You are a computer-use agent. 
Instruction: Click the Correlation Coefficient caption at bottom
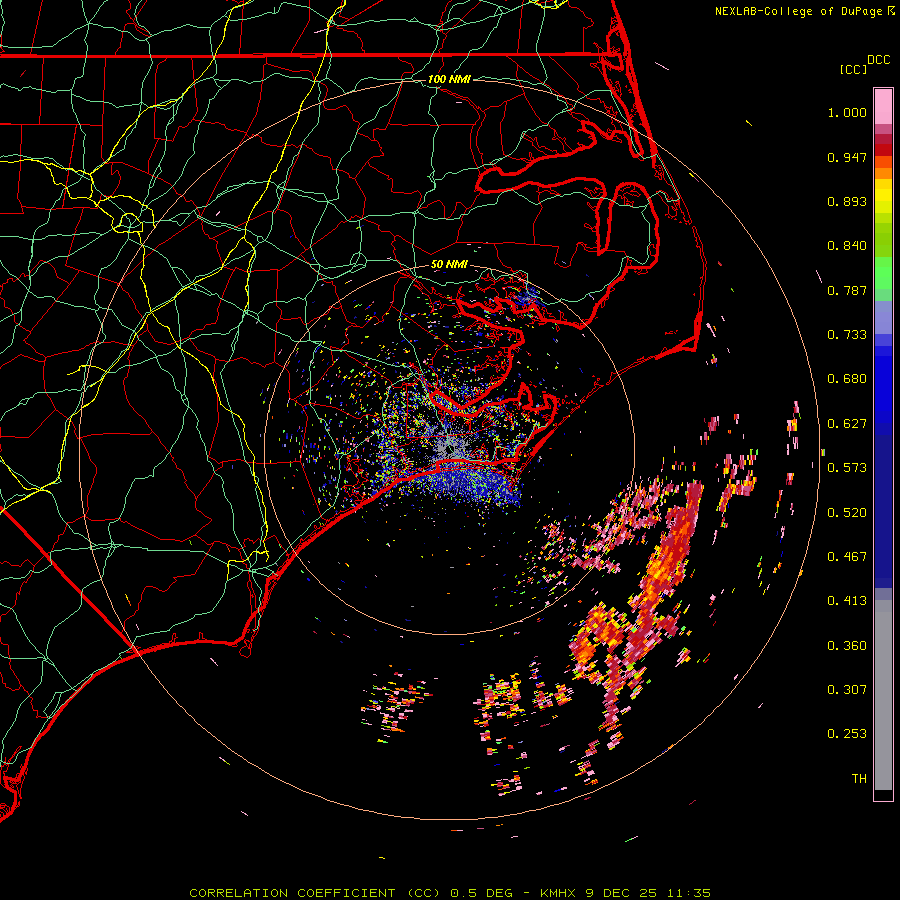(450, 893)
